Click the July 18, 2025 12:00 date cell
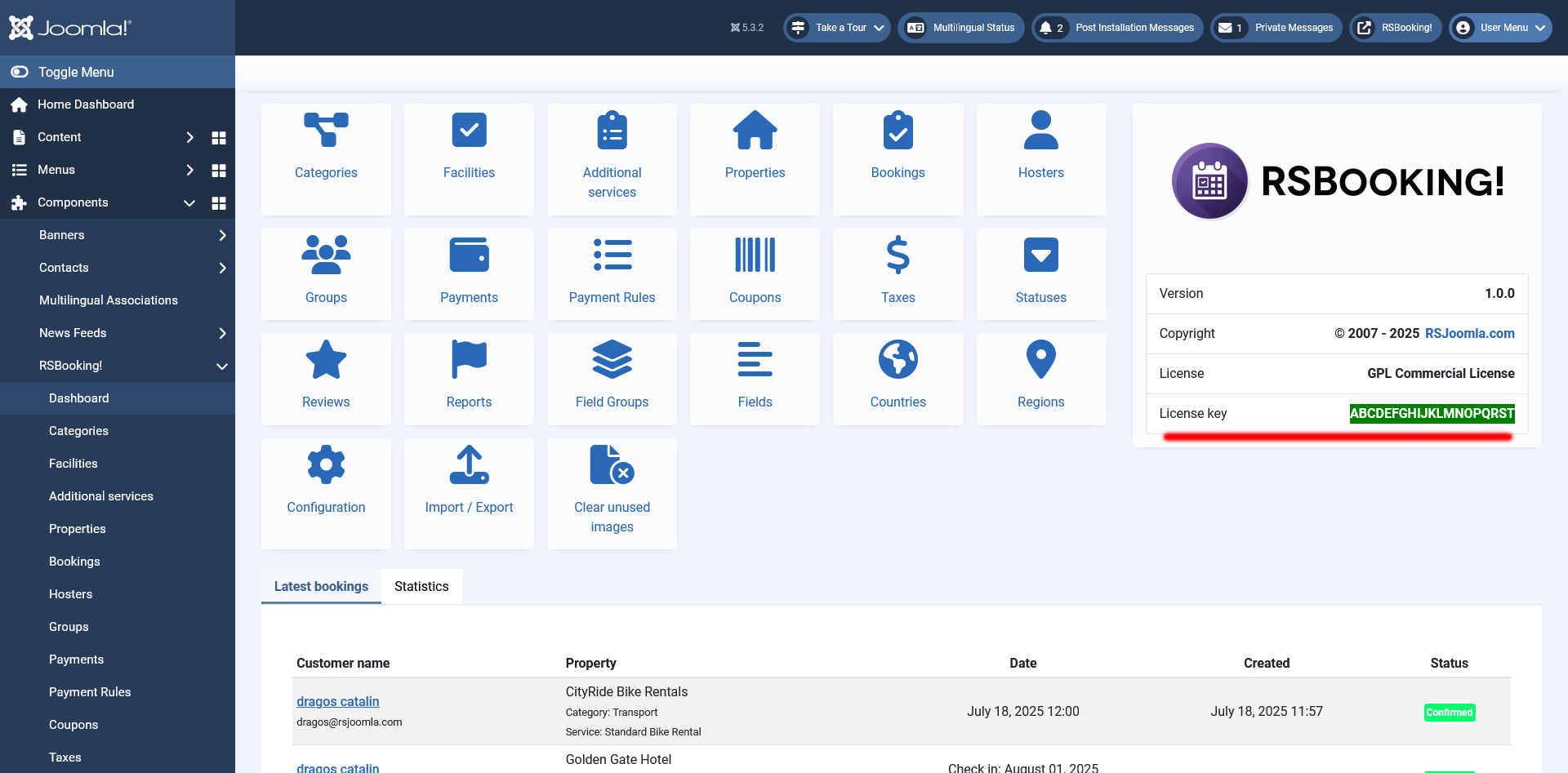This screenshot has height=773, width=1568. click(1023, 711)
